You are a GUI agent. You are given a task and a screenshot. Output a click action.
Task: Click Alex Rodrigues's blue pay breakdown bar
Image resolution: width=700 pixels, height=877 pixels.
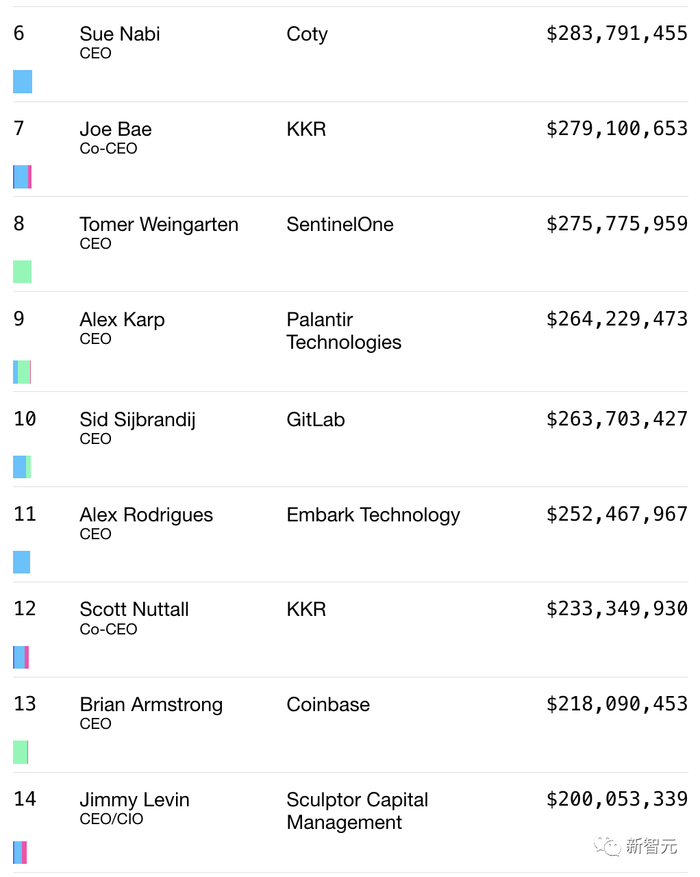coord(21,562)
